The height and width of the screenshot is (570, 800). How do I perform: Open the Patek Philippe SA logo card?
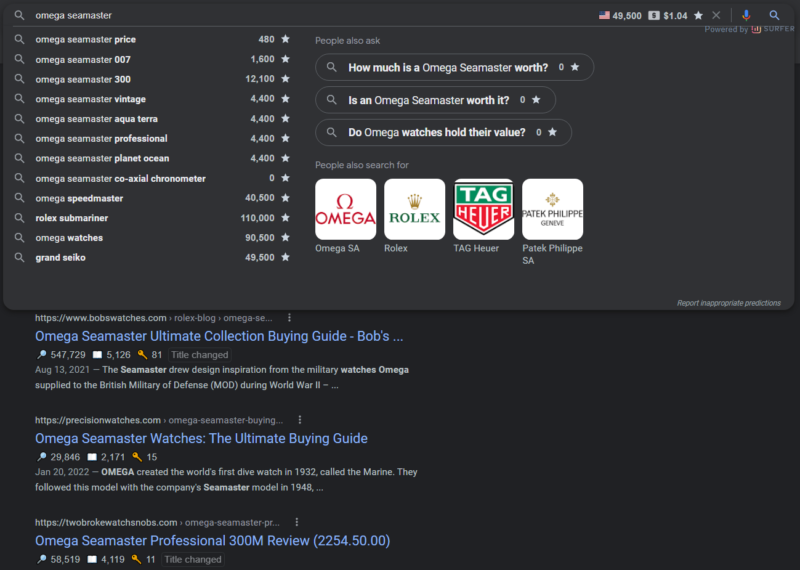tap(552, 209)
